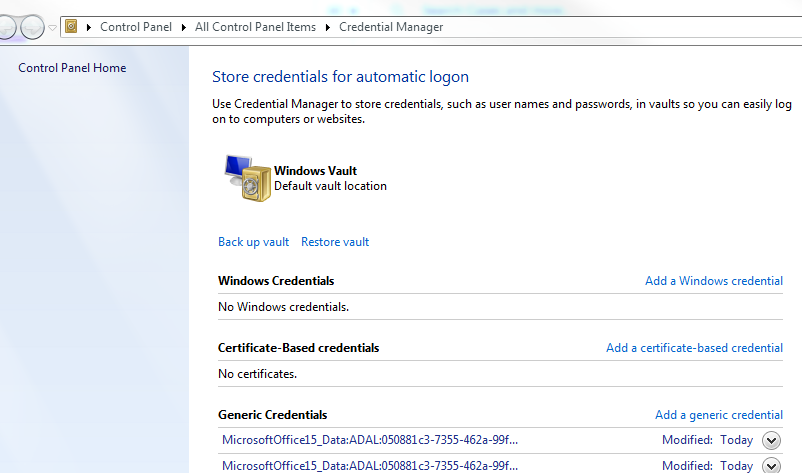The image size is (802, 473).
Task: Click 'Default vault location' text
Action: [330, 186]
